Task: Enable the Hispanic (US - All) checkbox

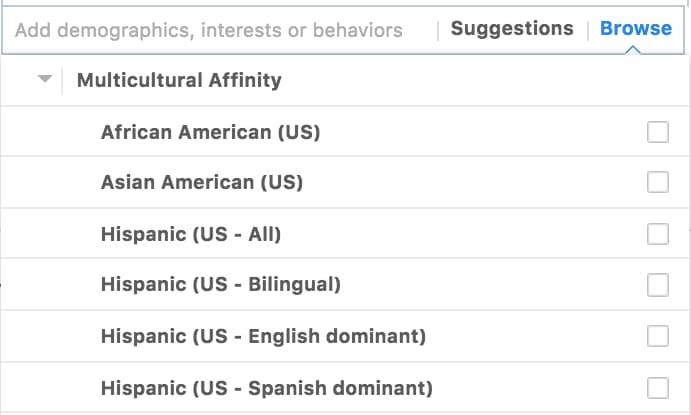Action: point(658,234)
